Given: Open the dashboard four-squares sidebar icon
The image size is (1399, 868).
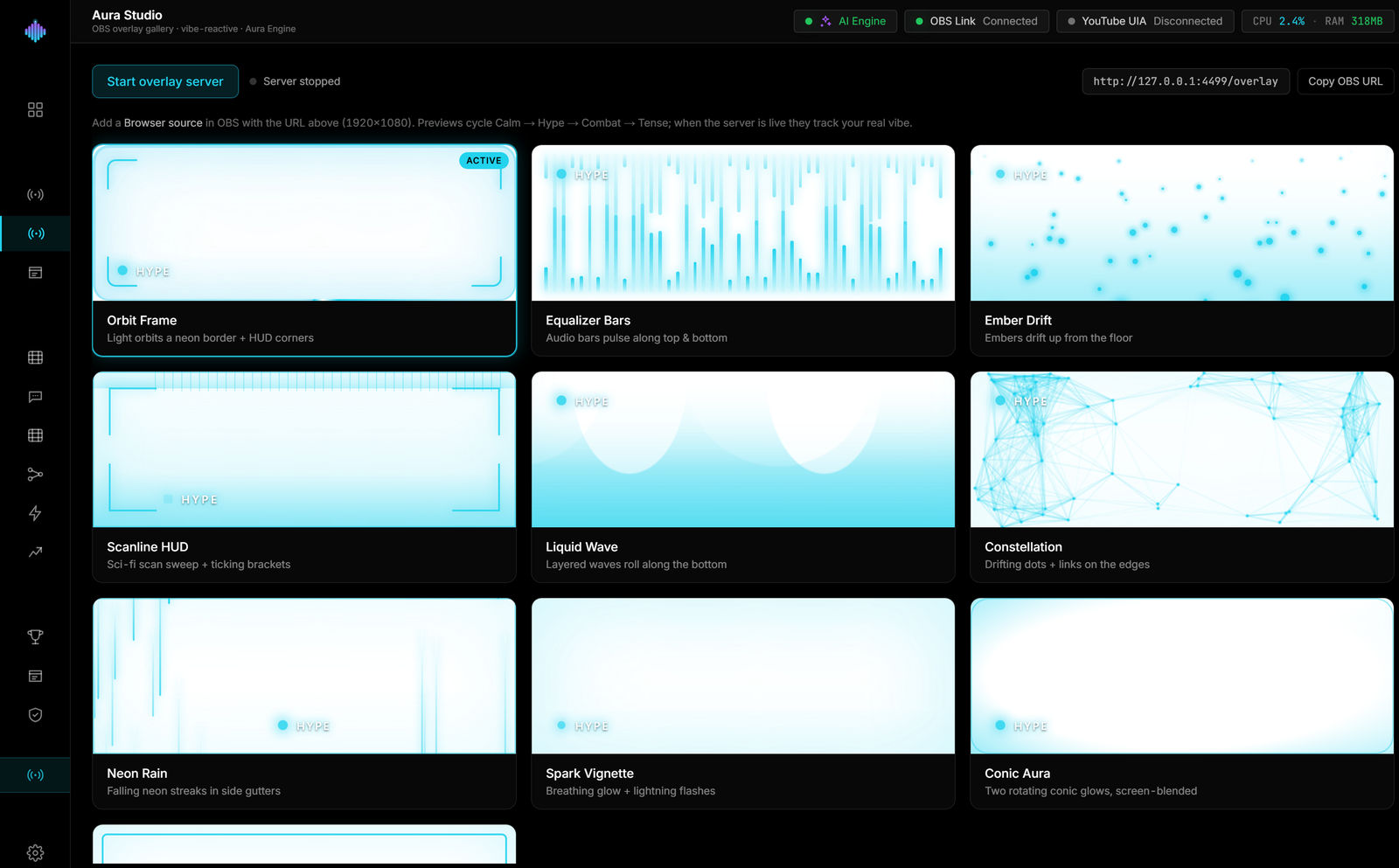Looking at the screenshot, I should (x=35, y=109).
